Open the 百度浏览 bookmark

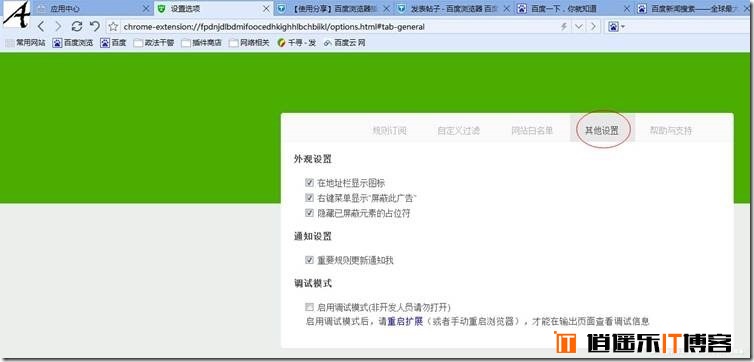pyautogui.click(x=73, y=43)
